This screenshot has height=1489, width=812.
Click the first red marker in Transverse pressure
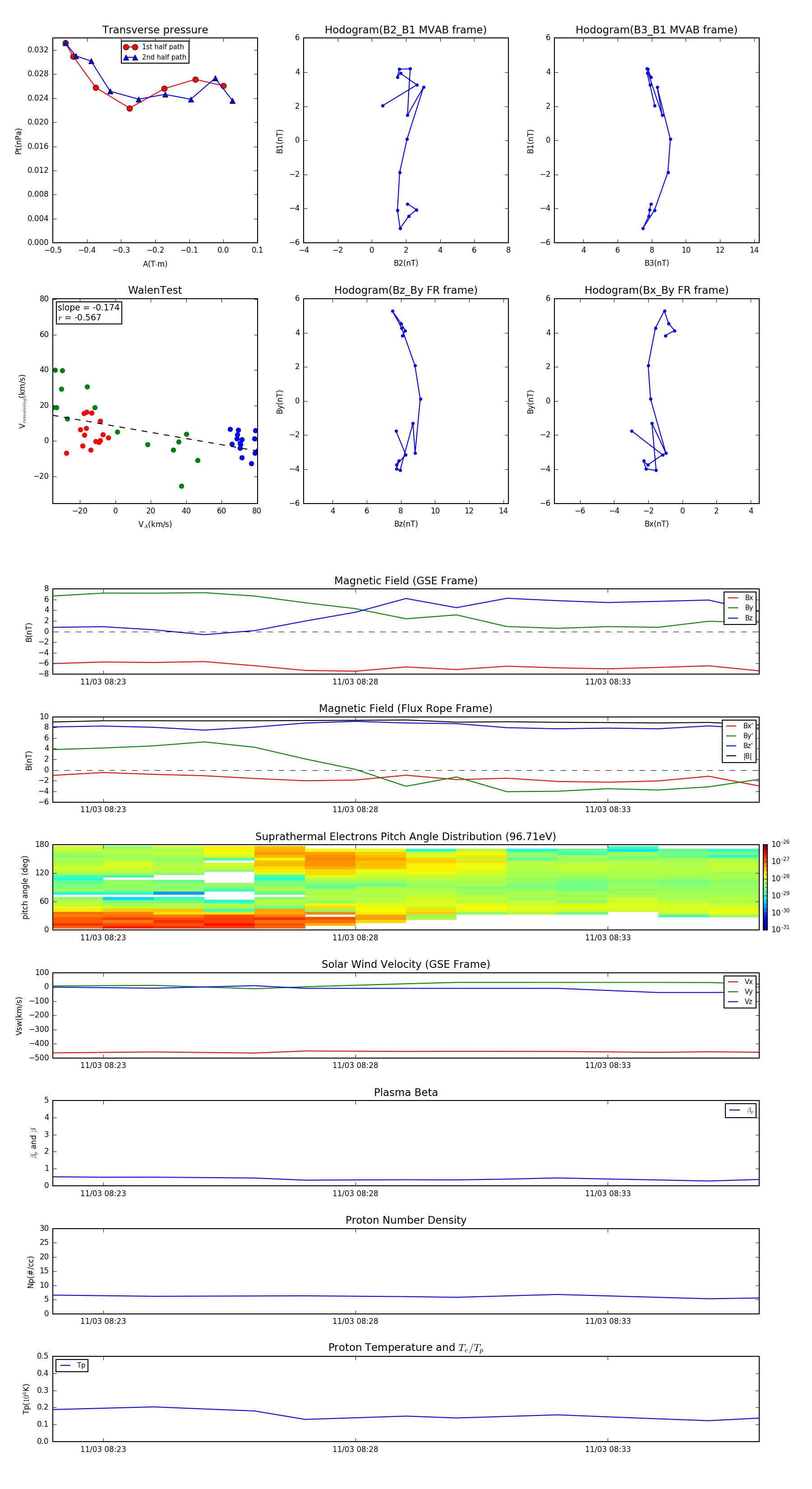[65, 43]
